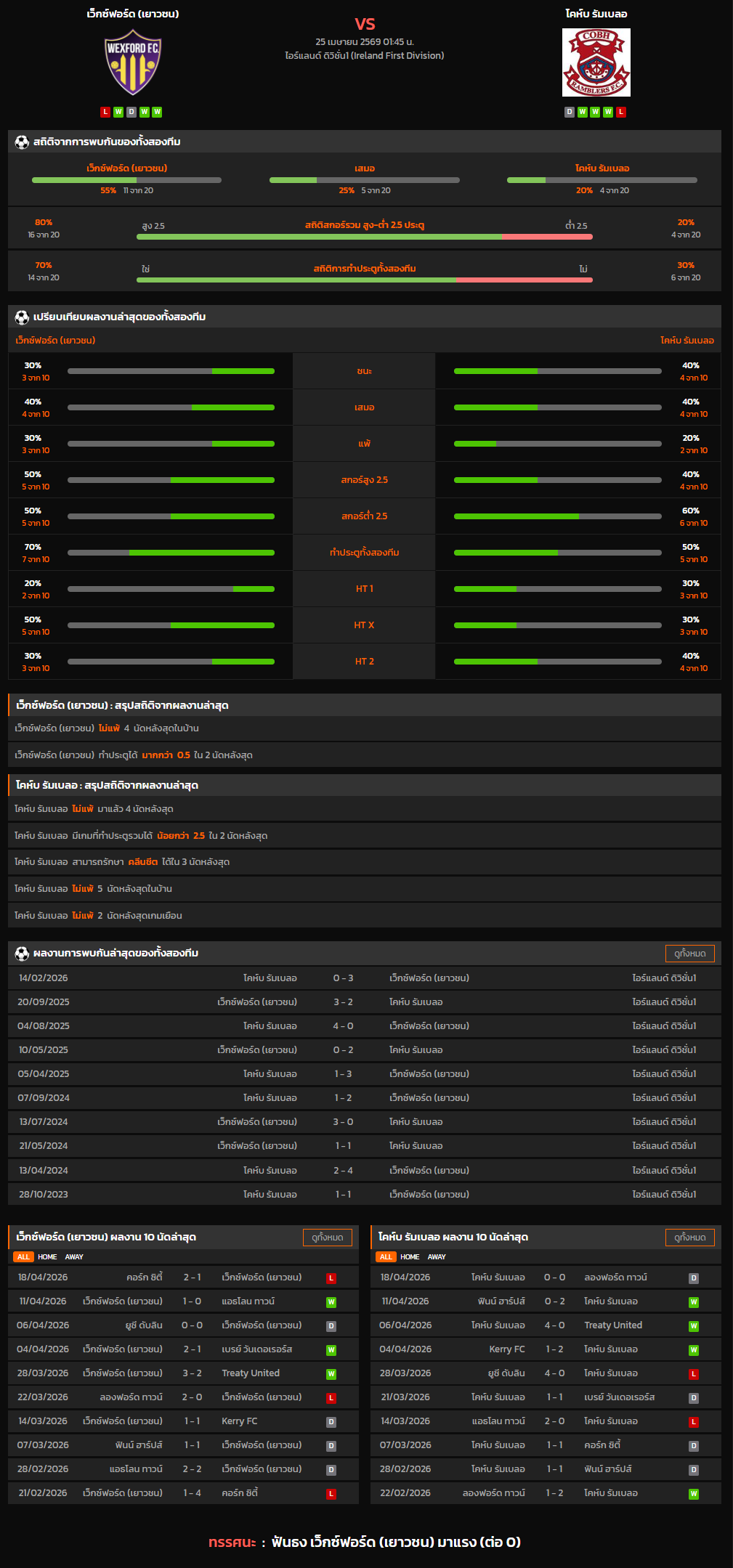The height and width of the screenshot is (1568, 733).
Task: Open view-all button in Wexford last 10 matches
Action: pos(327,1238)
